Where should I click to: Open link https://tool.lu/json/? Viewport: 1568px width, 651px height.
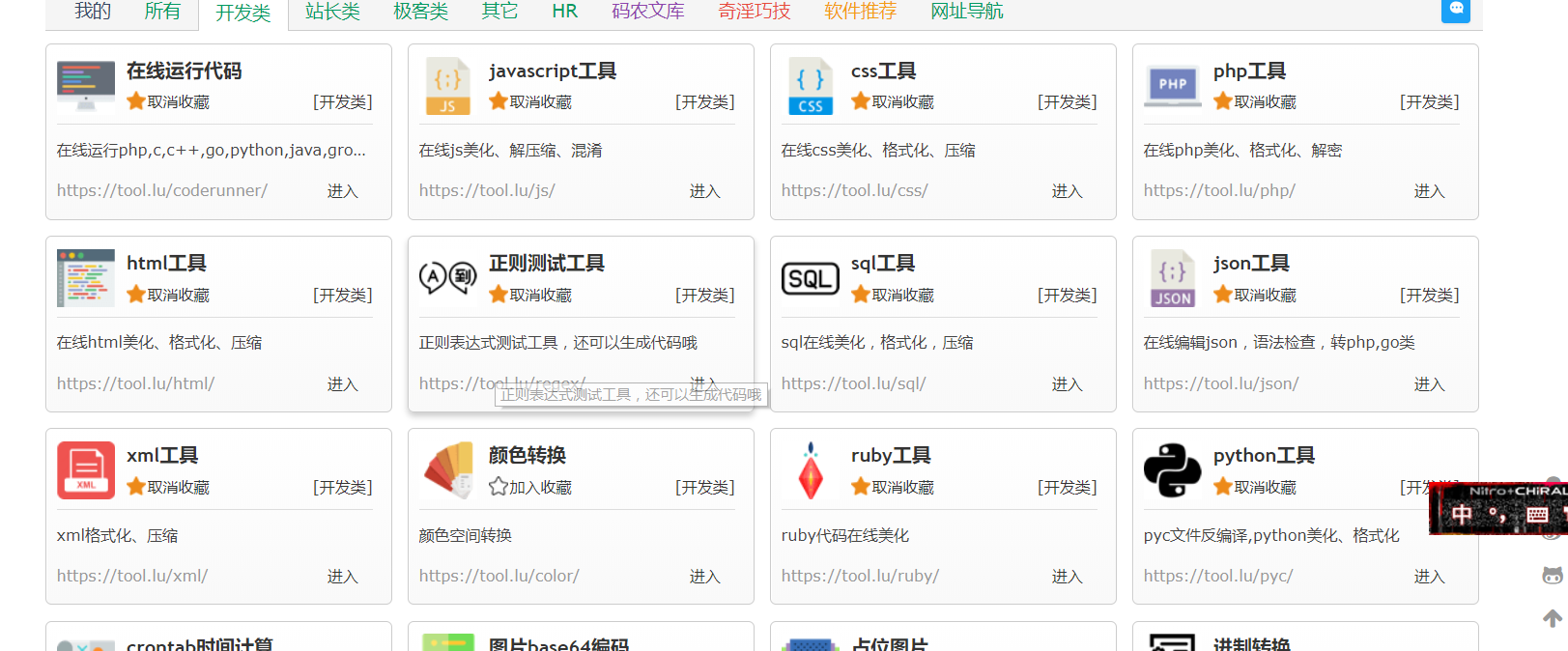[1221, 383]
